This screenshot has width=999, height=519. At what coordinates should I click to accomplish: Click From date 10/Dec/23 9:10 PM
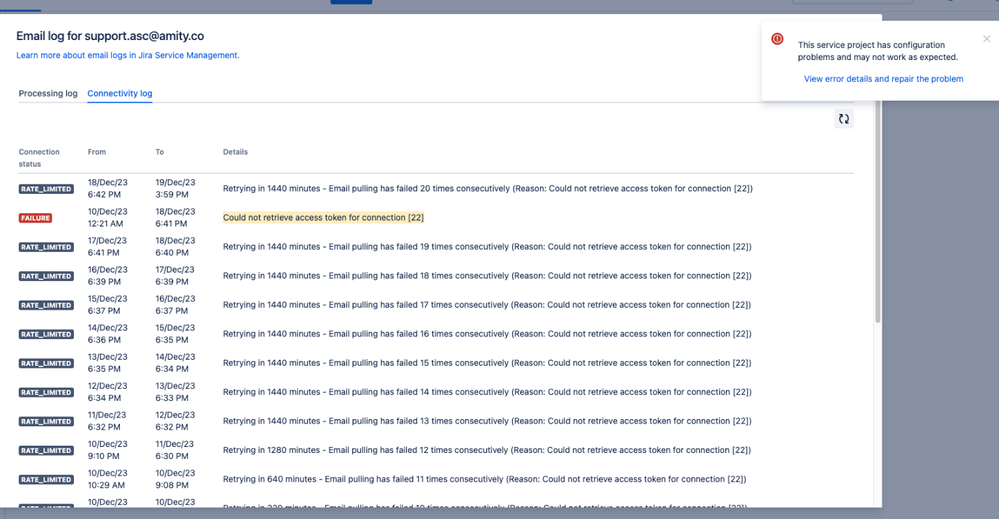107,450
